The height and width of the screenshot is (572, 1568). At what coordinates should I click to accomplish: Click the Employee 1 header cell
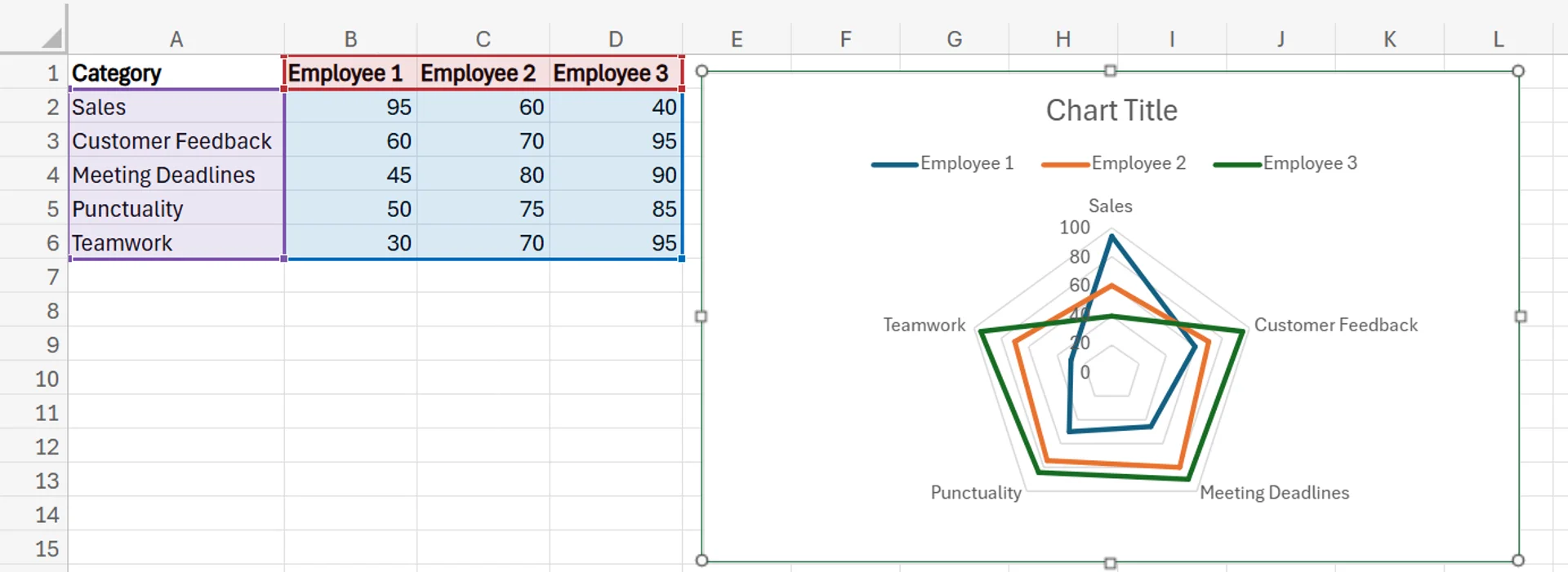pos(350,73)
